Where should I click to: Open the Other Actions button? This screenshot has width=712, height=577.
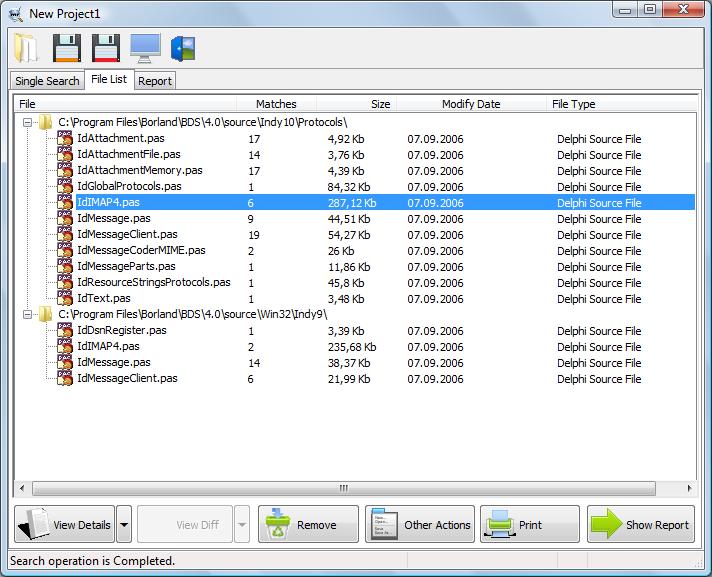(x=418, y=524)
